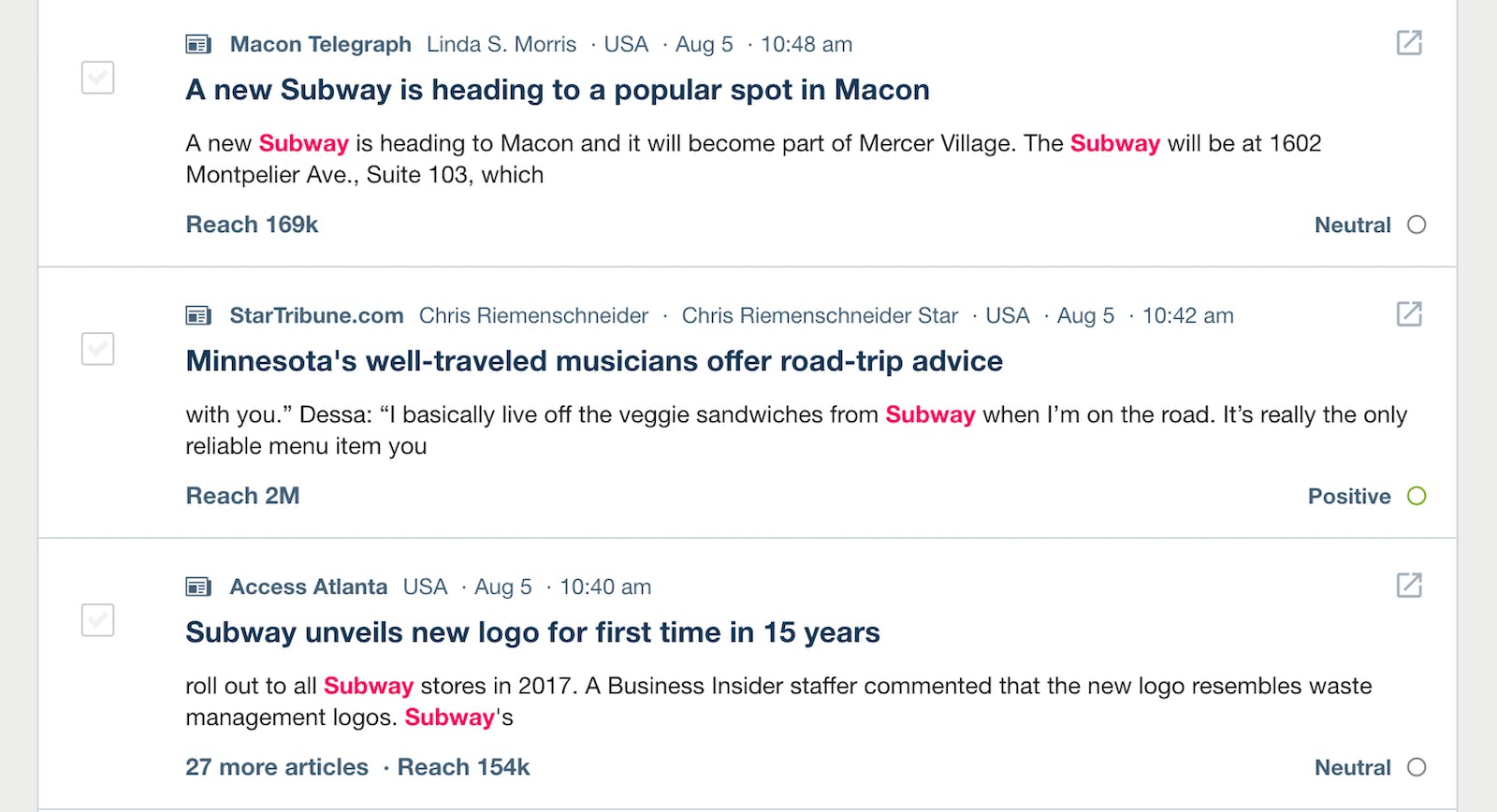Click the Access Atlanta source name
The image size is (1497, 812).
click(x=308, y=587)
